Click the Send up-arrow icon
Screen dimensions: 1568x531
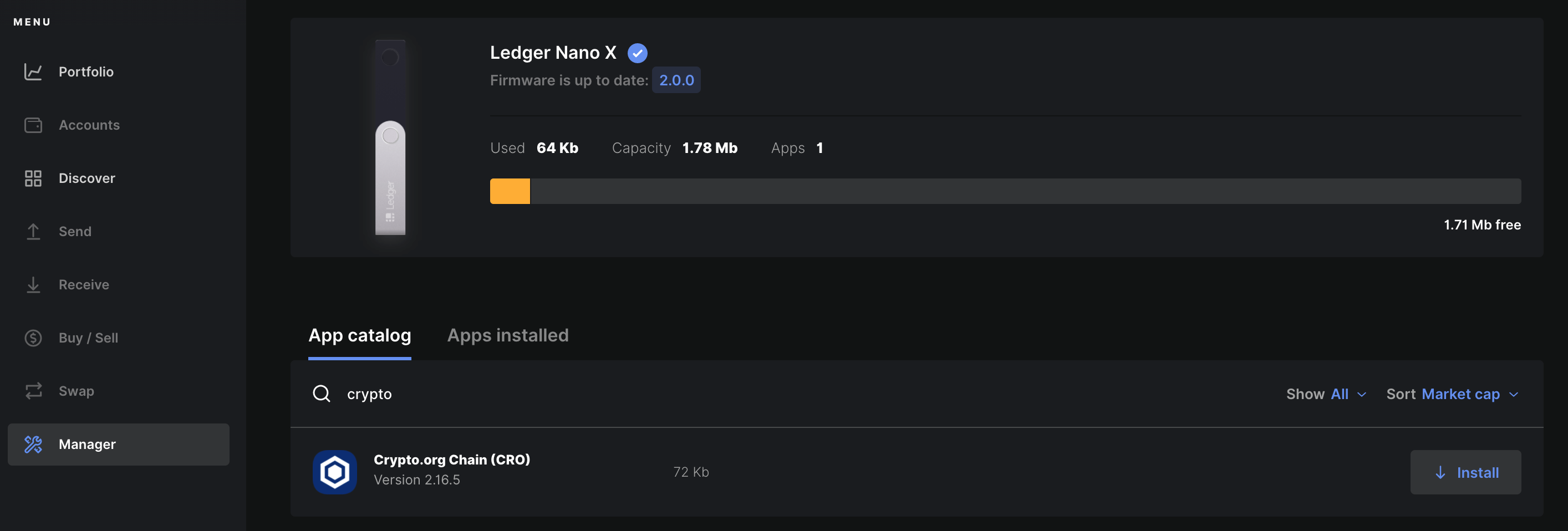click(33, 232)
